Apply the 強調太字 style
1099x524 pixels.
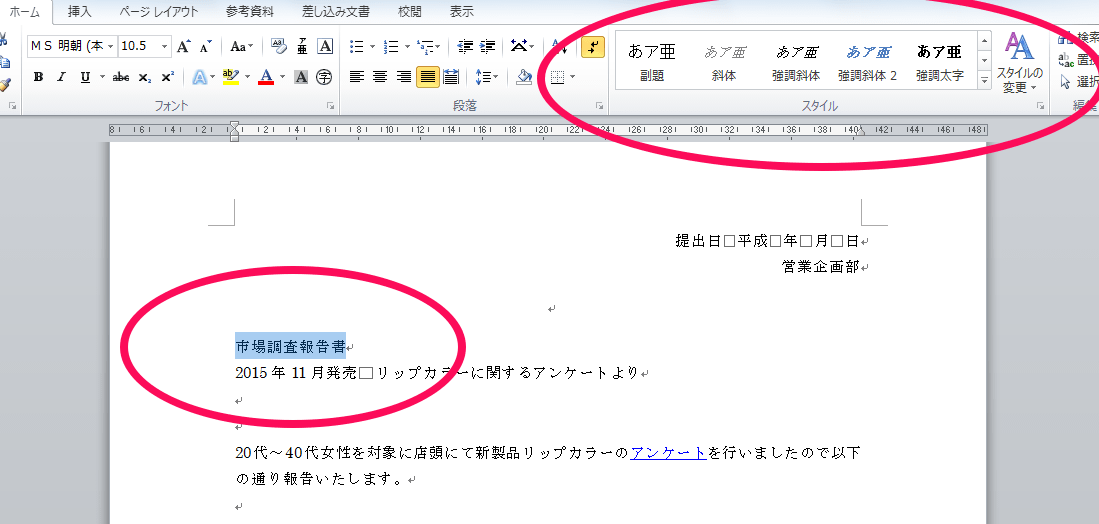[x=940, y=61]
